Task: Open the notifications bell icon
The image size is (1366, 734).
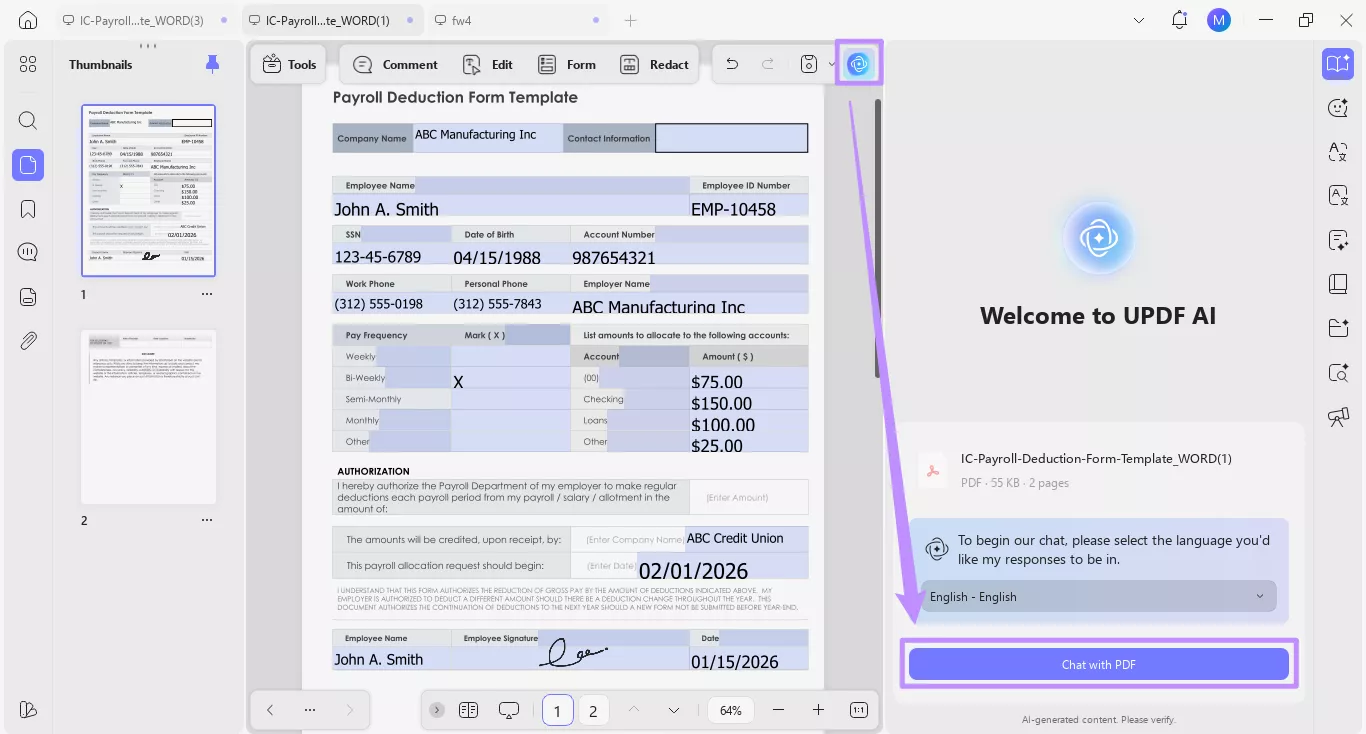Action: tap(1179, 20)
